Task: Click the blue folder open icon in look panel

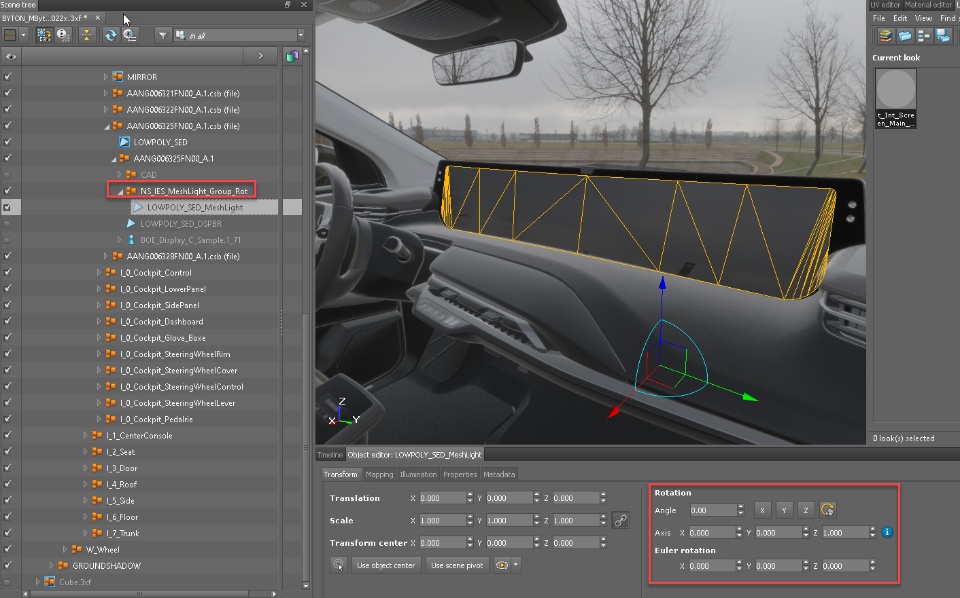Action: (904, 36)
